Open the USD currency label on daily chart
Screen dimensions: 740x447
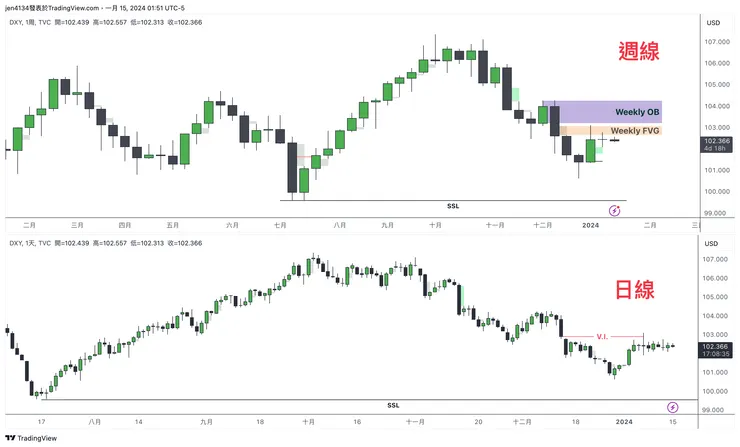pyautogui.click(x=711, y=244)
